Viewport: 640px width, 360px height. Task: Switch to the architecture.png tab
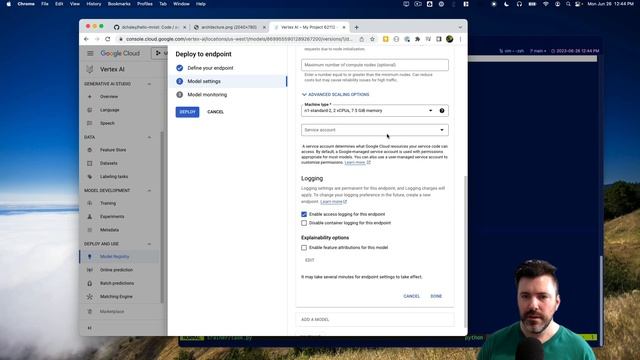coord(229,27)
